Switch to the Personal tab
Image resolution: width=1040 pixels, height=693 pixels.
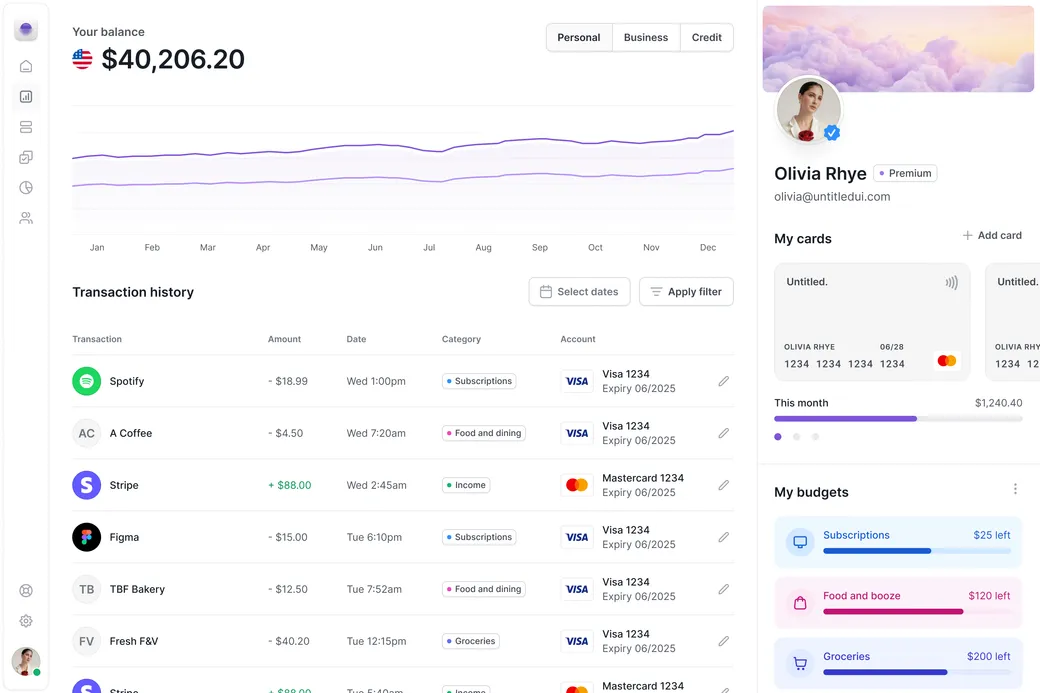pos(578,38)
